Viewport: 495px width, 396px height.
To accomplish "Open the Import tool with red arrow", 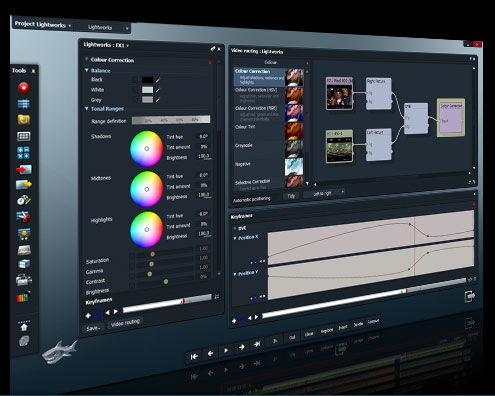I will click(x=24, y=169).
